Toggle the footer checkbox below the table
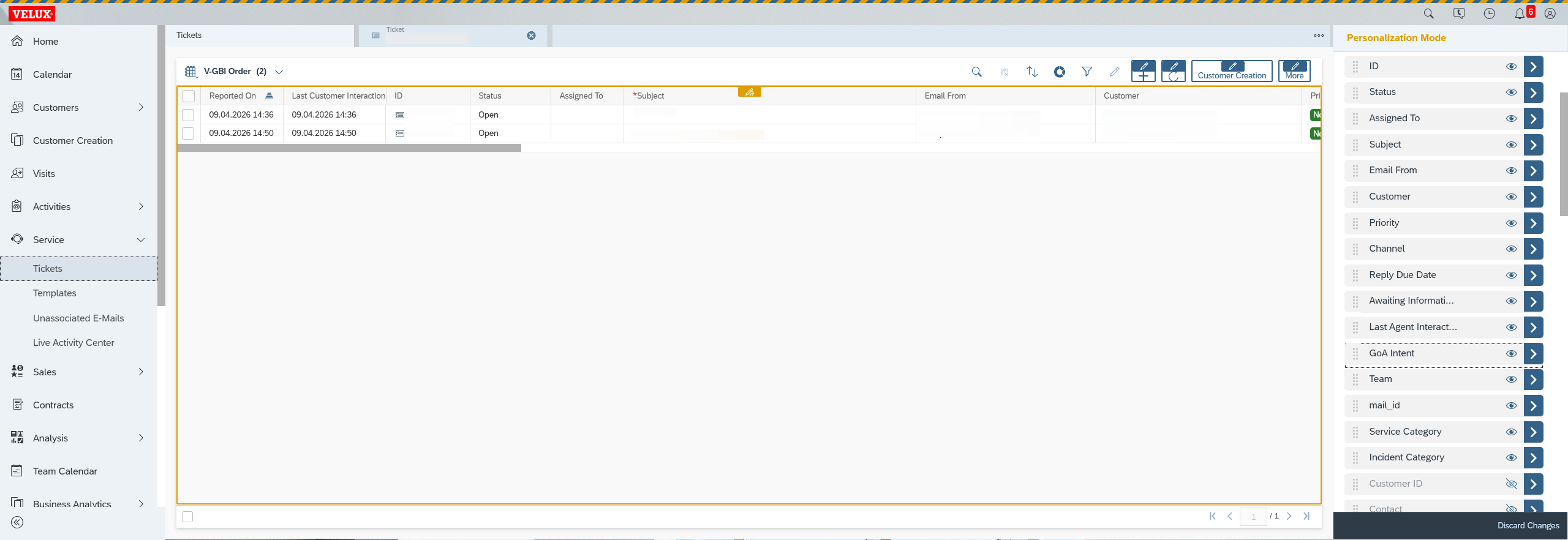The height and width of the screenshot is (540, 1568). pos(188,517)
